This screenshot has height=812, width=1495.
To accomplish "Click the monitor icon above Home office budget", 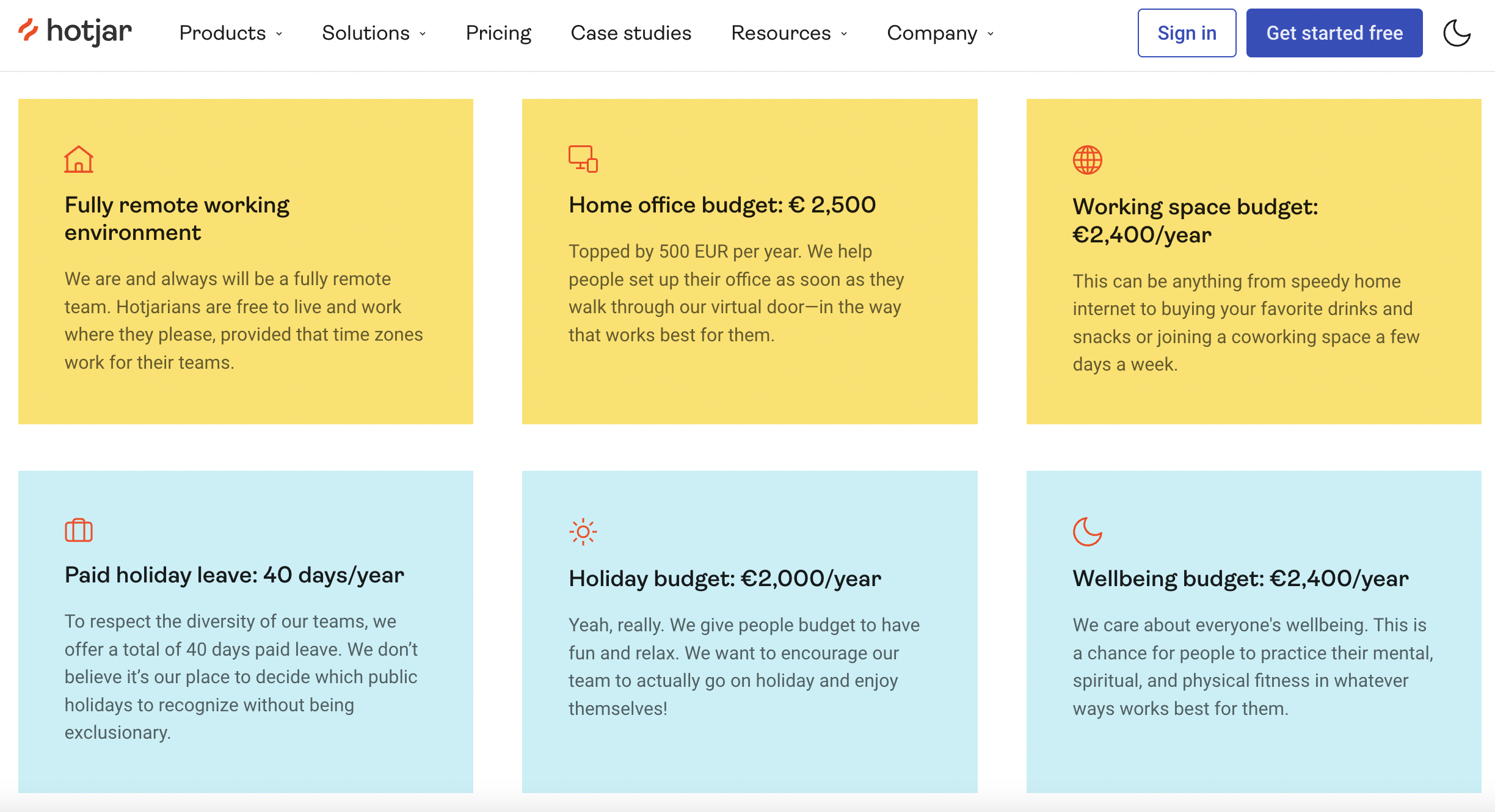I will click(x=583, y=159).
